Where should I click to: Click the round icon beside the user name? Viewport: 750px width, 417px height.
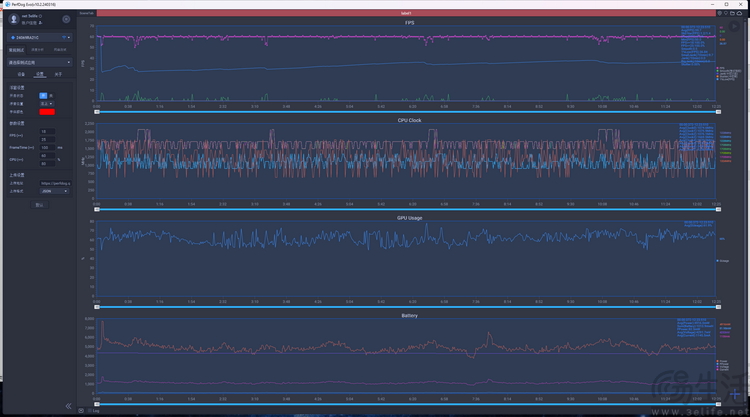tap(66, 19)
